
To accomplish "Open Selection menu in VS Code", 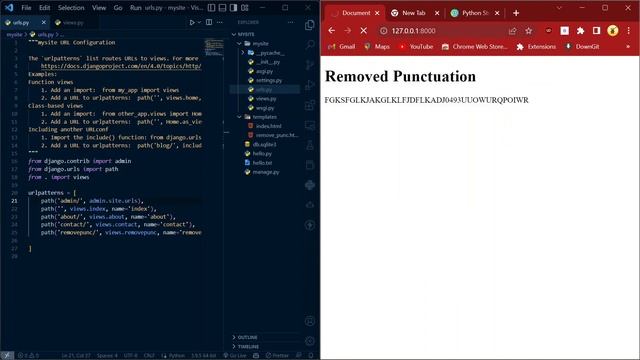I will pyautogui.click(x=71, y=8).
